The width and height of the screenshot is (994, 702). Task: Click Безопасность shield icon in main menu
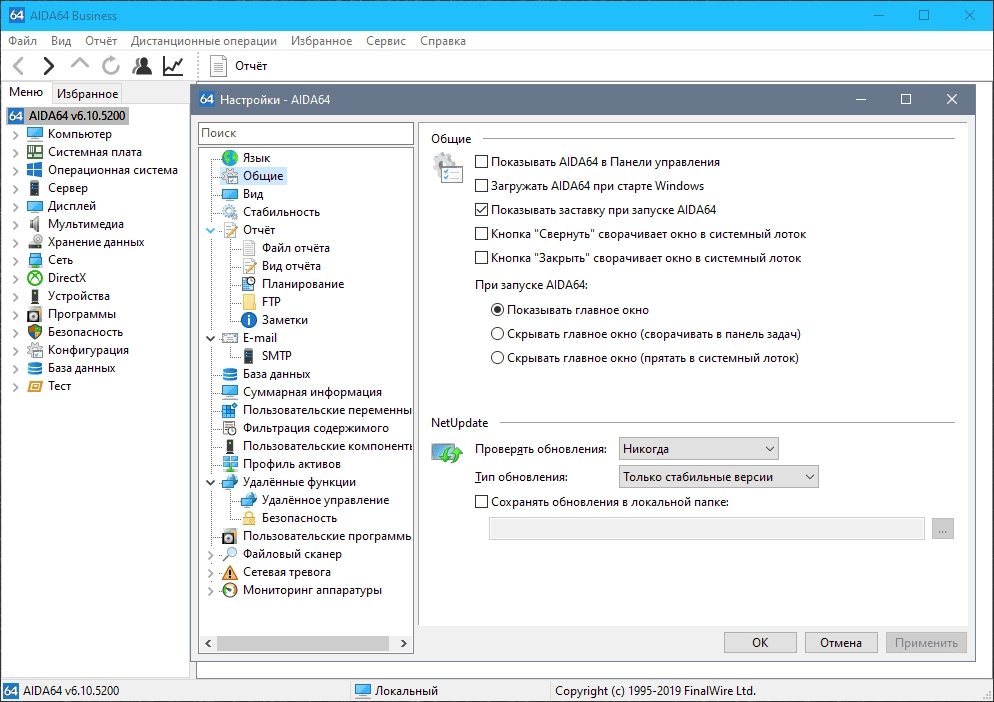coord(35,332)
